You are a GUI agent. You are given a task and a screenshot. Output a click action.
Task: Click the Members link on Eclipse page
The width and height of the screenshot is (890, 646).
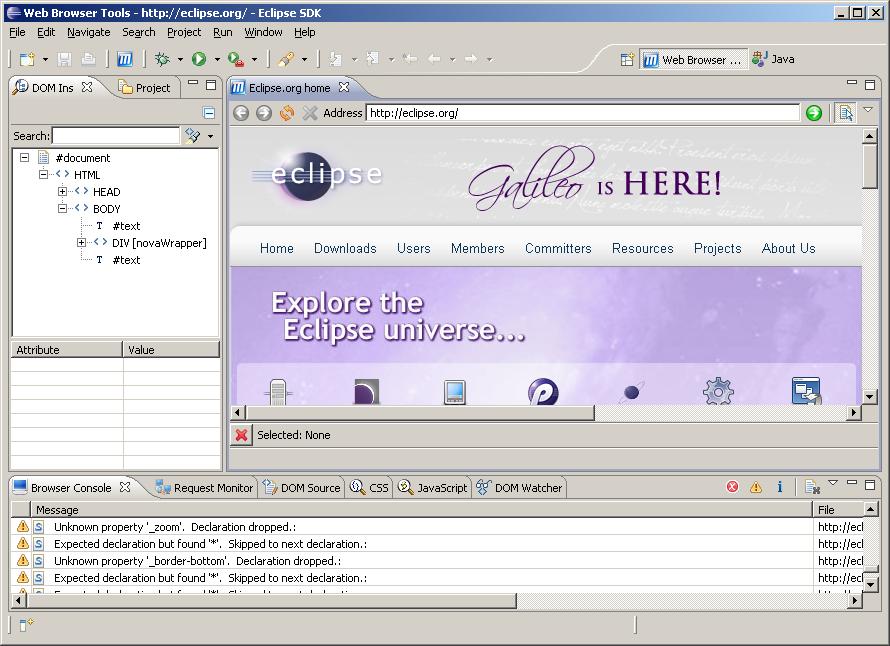[x=477, y=249]
